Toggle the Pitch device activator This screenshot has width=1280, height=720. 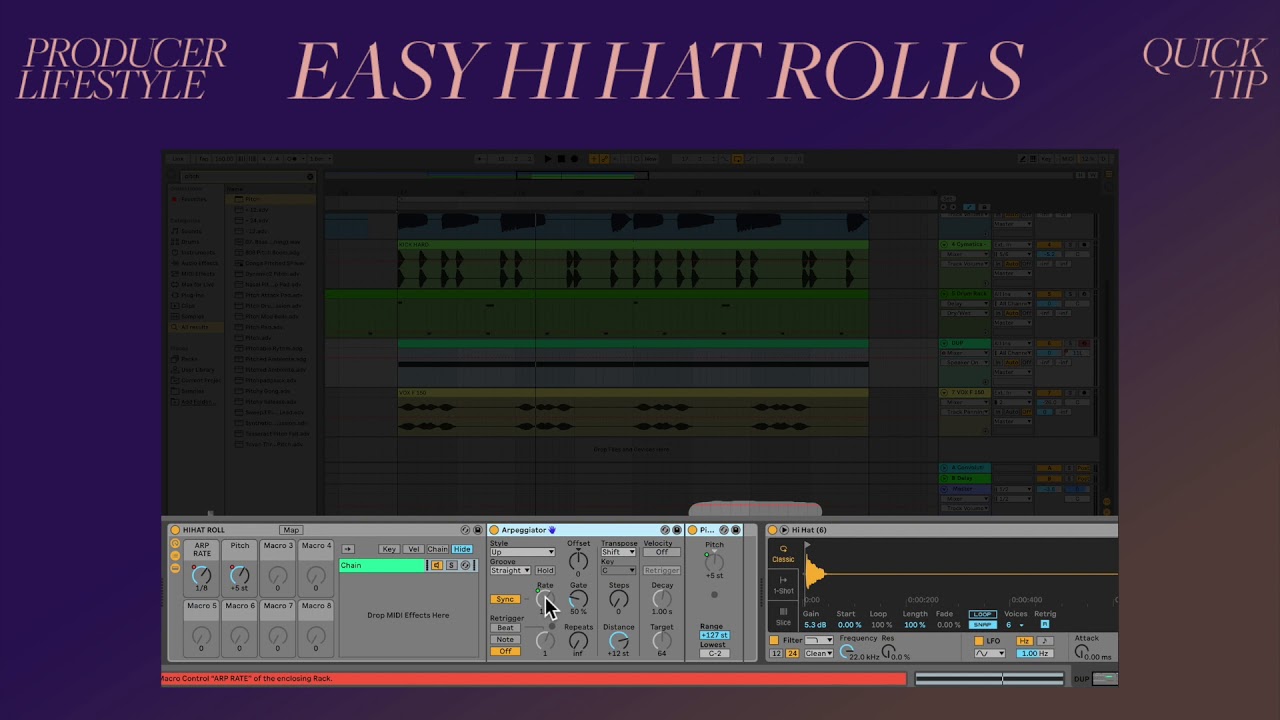pos(692,530)
